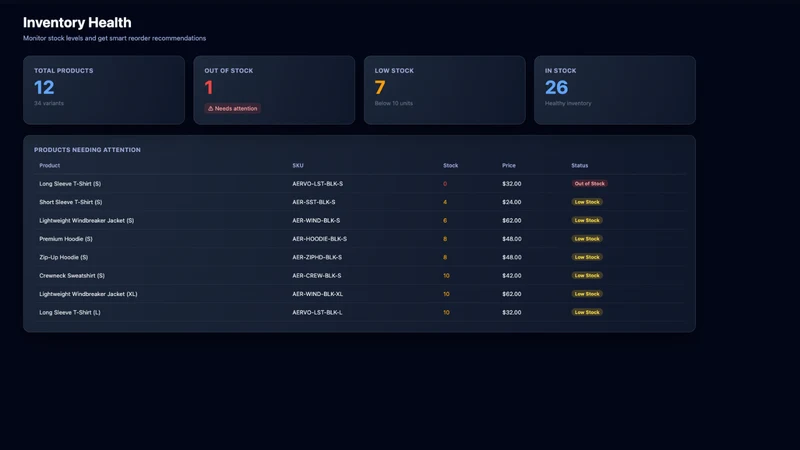The width and height of the screenshot is (800, 450).
Task: Click the Out of Stock status badge
Action: (589, 184)
